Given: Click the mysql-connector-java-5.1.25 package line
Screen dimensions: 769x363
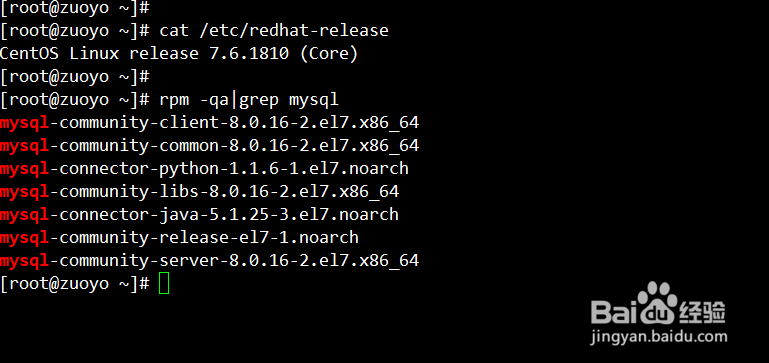Looking at the screenshot, I should pos(199,215).
